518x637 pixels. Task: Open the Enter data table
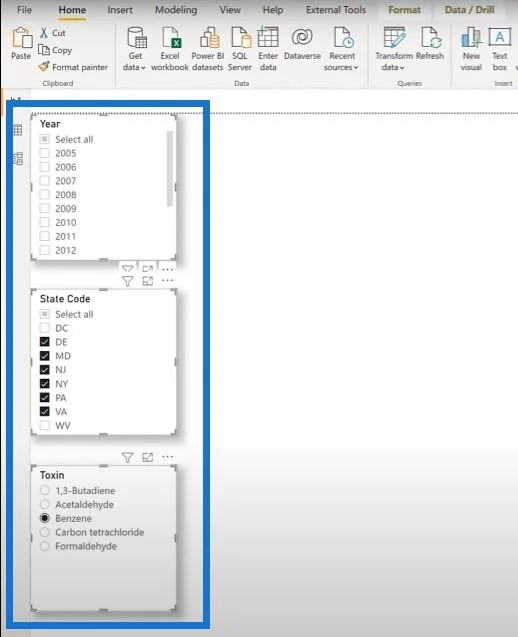(x=268, y=37)
